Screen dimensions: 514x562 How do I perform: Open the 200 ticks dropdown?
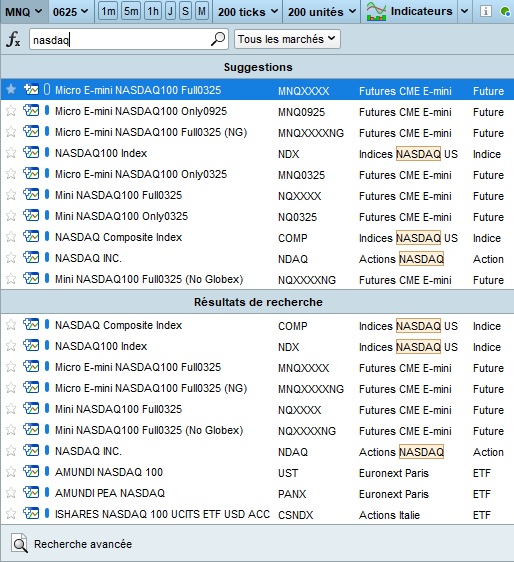(248, 12)
